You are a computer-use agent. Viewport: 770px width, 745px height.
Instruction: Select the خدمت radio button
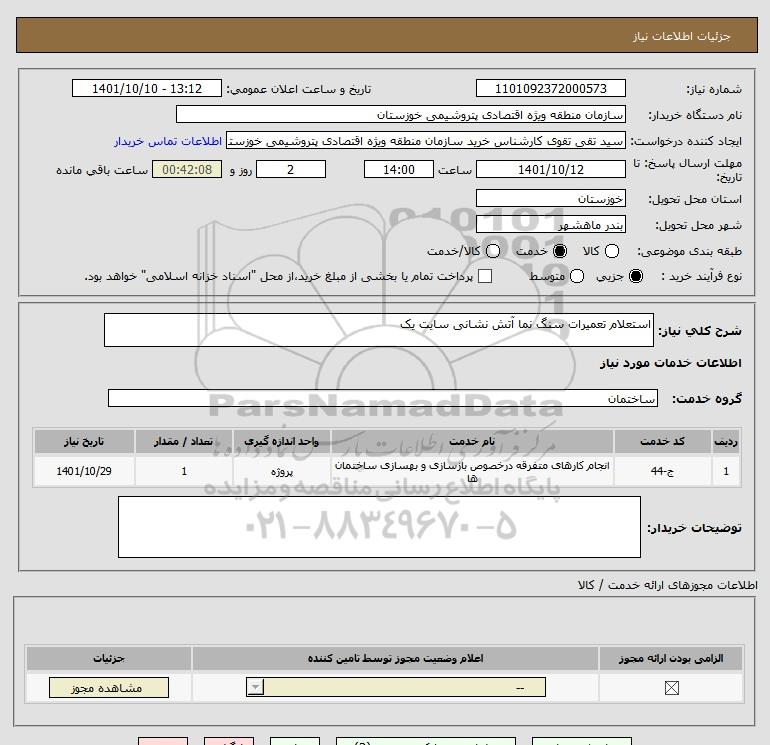(559, 251)
